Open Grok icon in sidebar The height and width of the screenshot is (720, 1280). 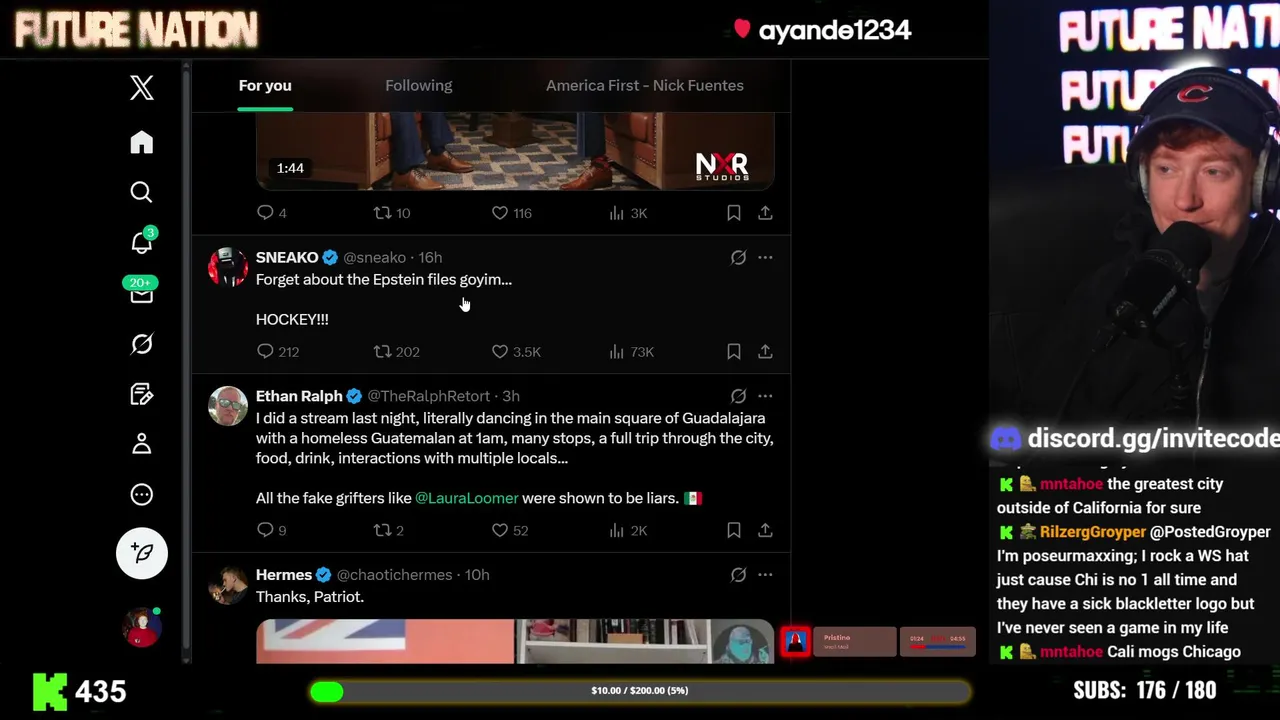point(142,344)
